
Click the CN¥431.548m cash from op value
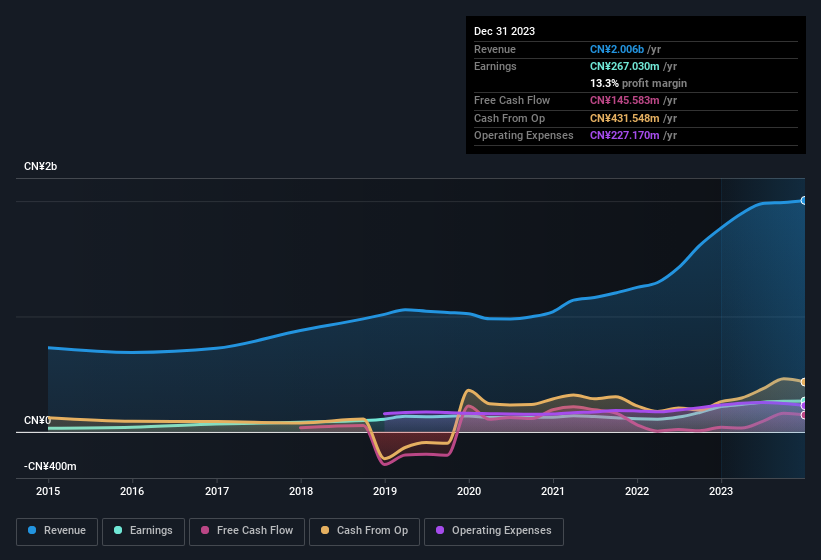pos(625,118)
